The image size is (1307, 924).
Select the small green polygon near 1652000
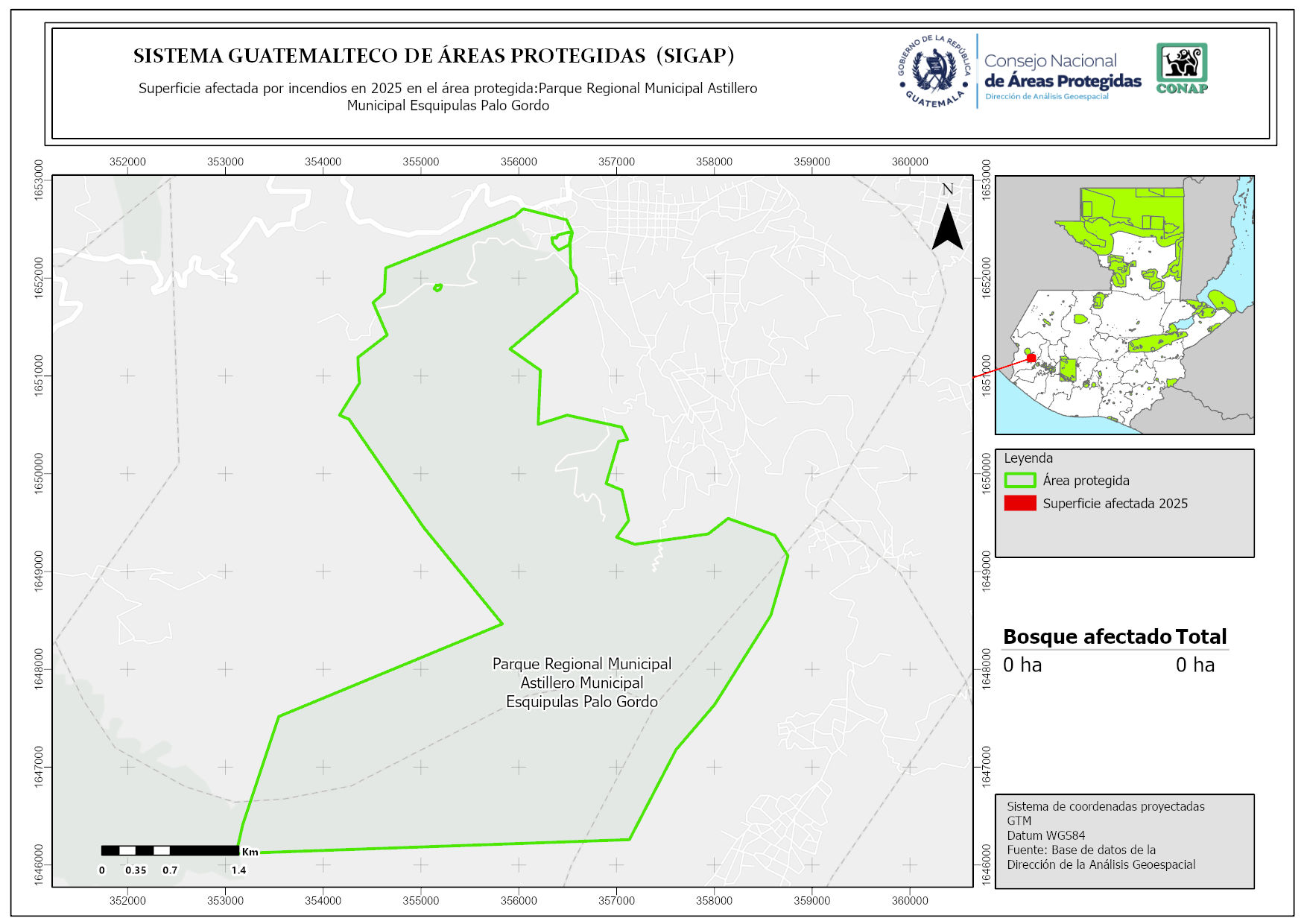(438, 287)
